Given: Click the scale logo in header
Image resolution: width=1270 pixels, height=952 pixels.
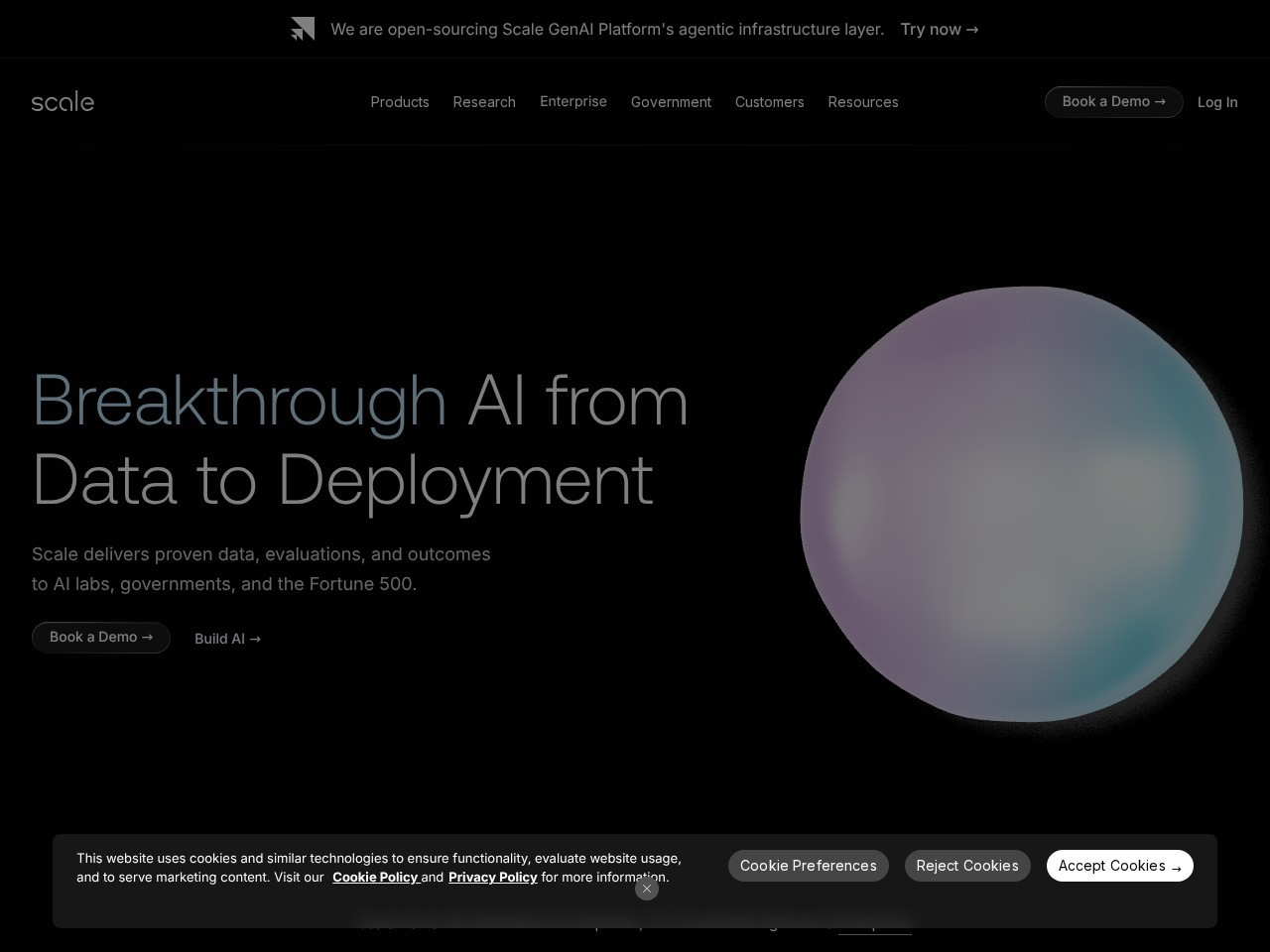Looking at the screenshot, I should coord(63,102).
